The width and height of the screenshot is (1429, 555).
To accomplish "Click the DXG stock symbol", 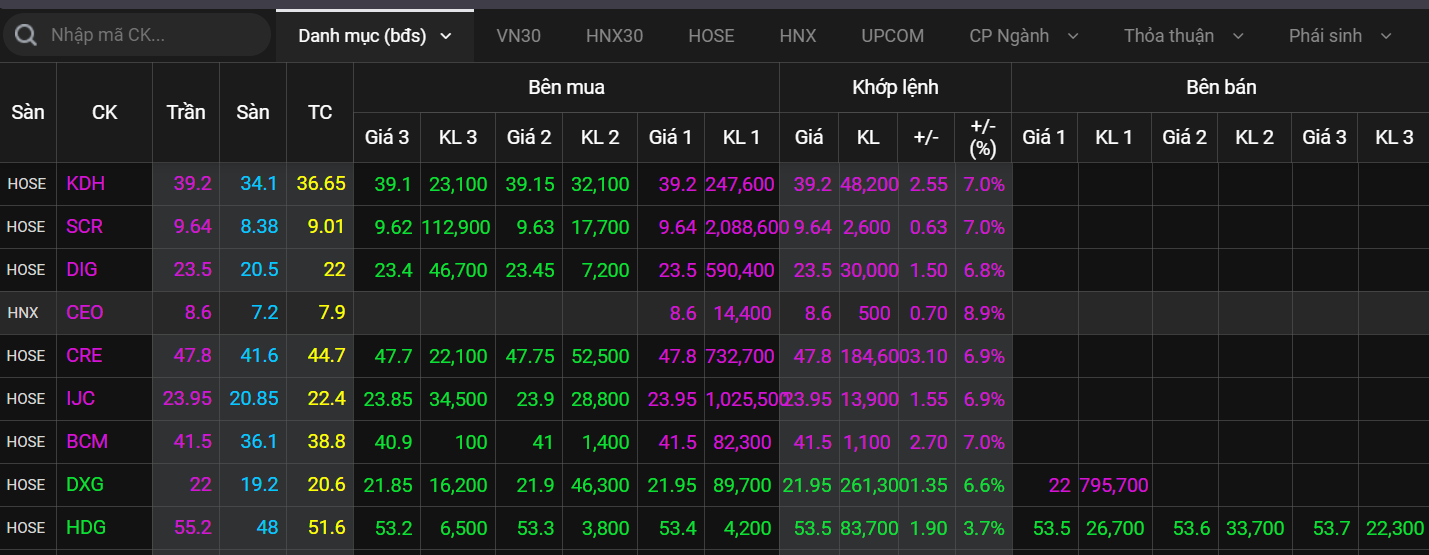I will click(x=84, y=485).
